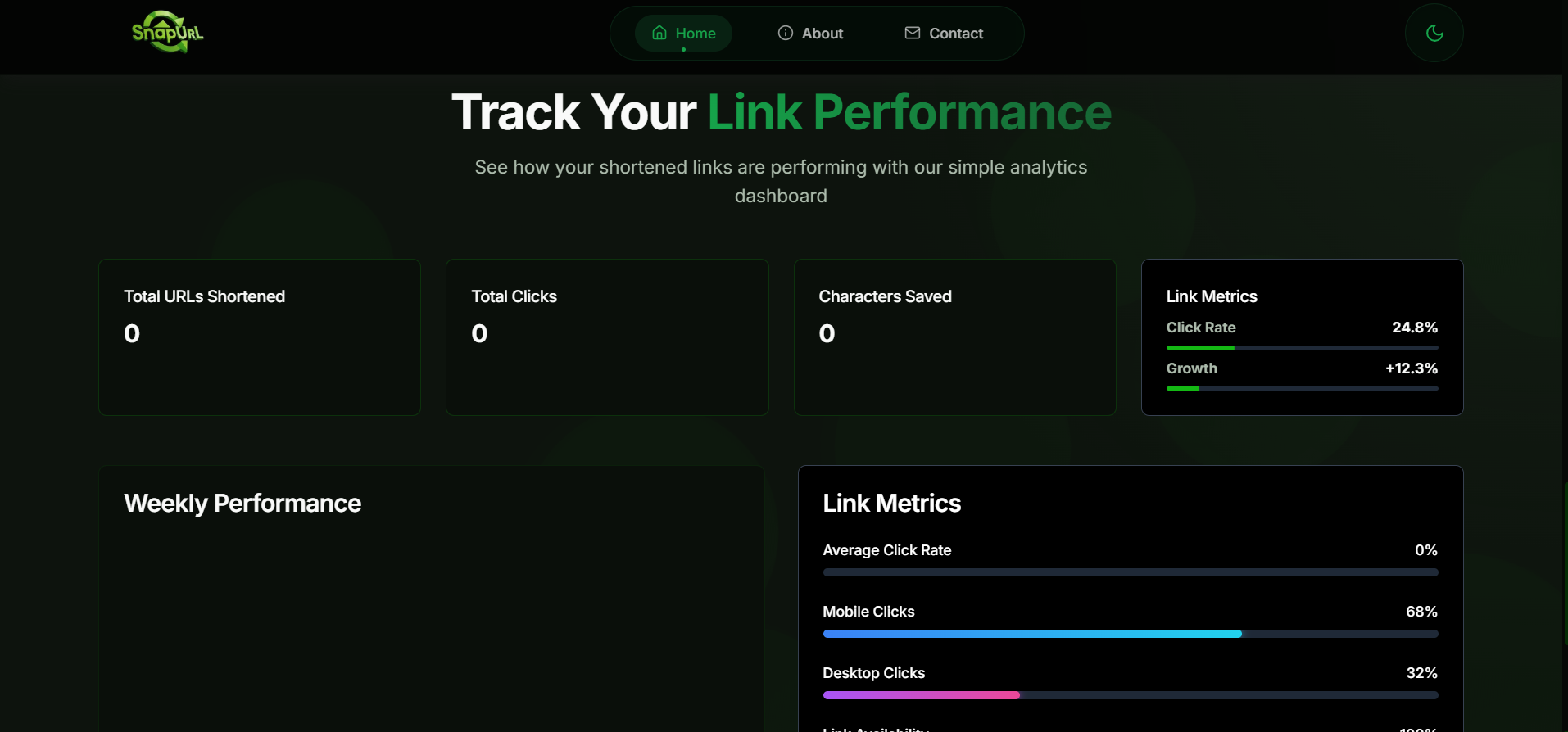The image size is (1568, 732).
Task: Click the Growth progress bar
Action: click(1301, 389)
